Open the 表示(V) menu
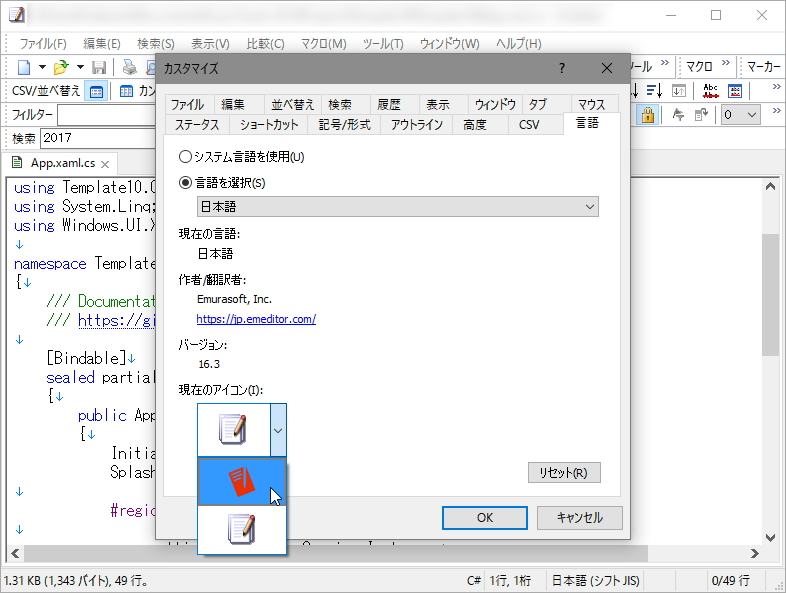Viewport: 786px width, 593px height. pyautogui.click(x=211, y=44)
